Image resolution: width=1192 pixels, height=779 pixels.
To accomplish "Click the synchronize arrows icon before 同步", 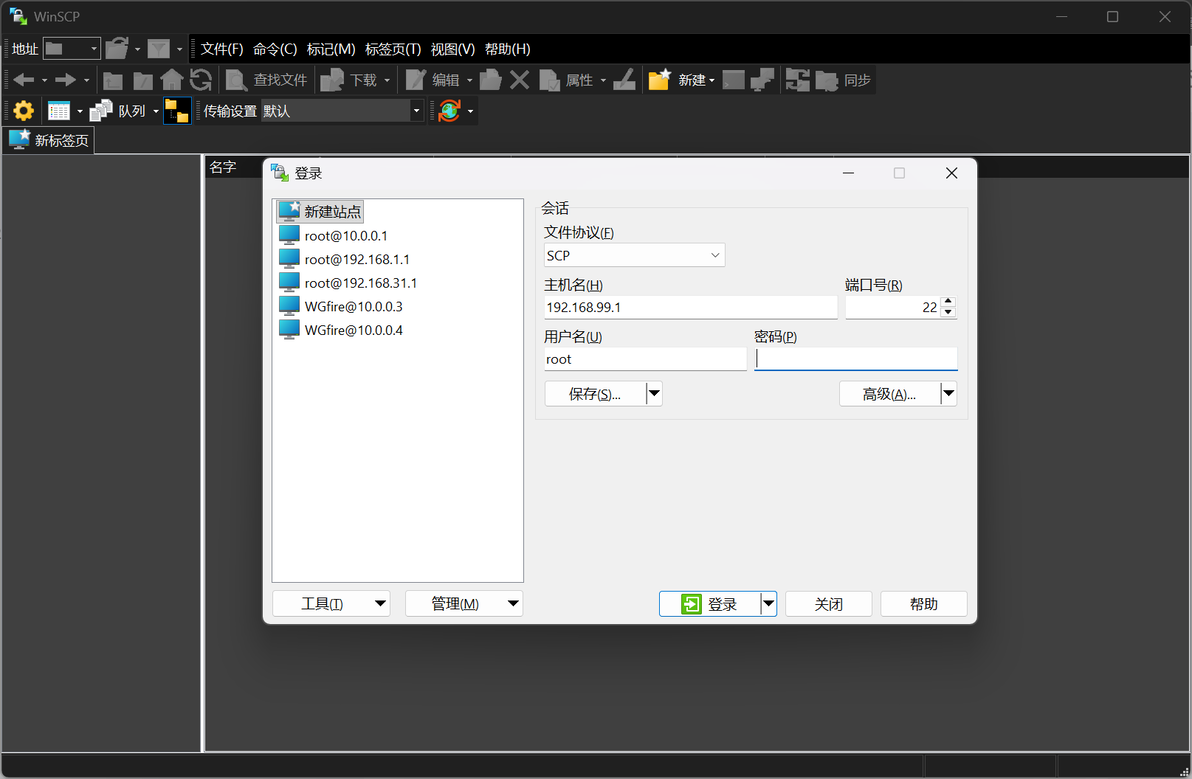I will pos(797,80).
